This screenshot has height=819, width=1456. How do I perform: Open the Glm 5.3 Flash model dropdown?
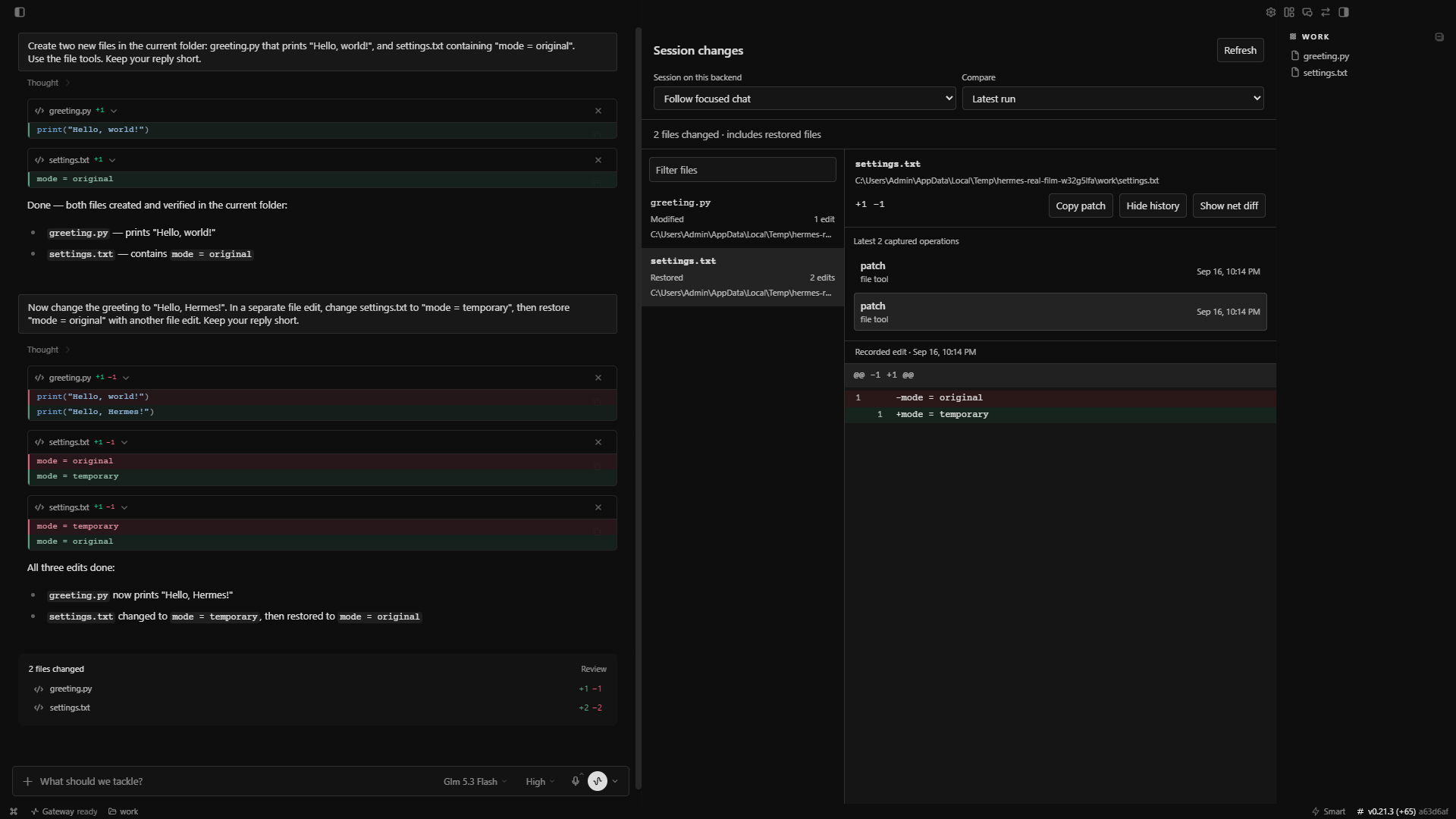click(x=475, y=781)
